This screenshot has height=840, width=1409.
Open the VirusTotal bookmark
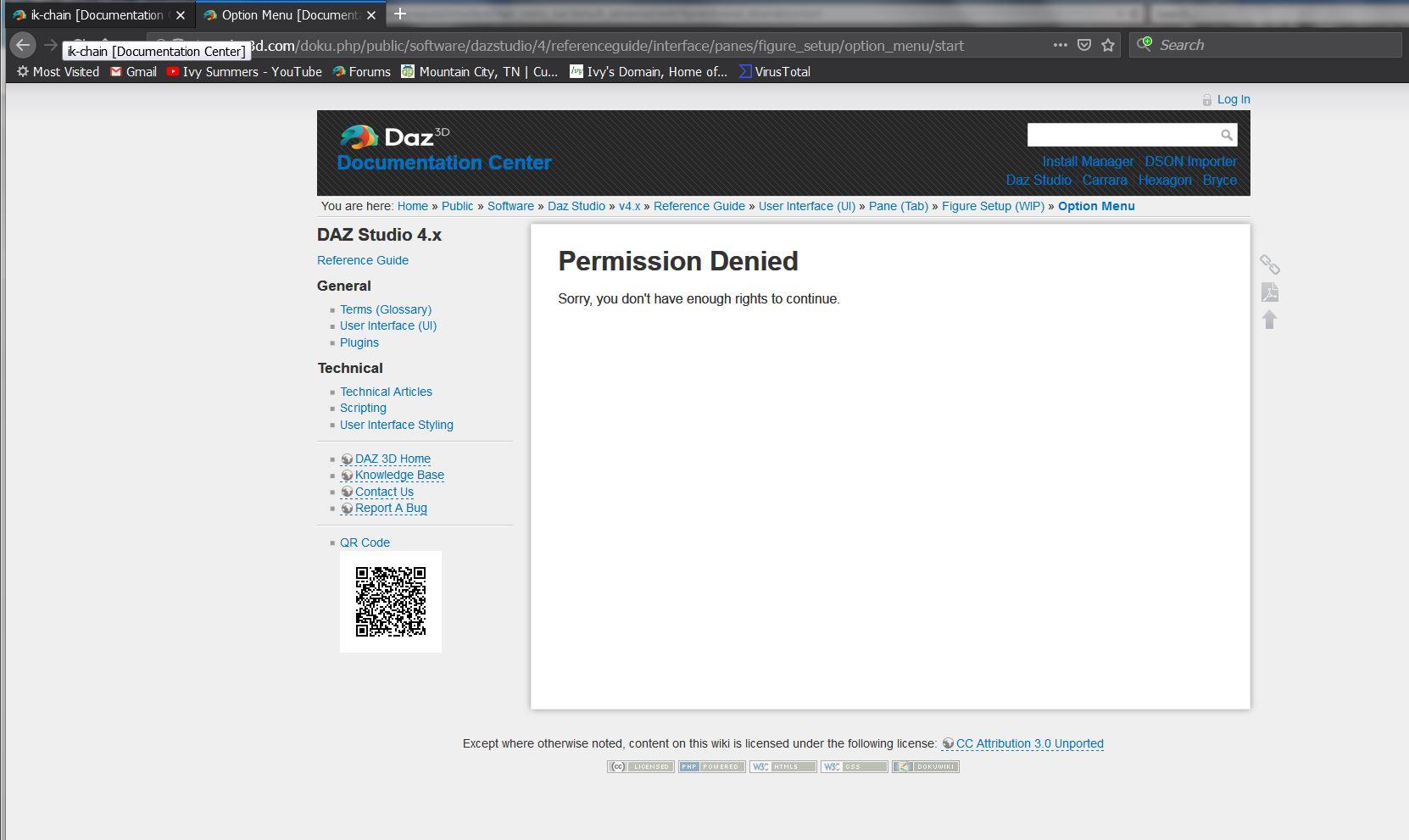coord(775,72)
